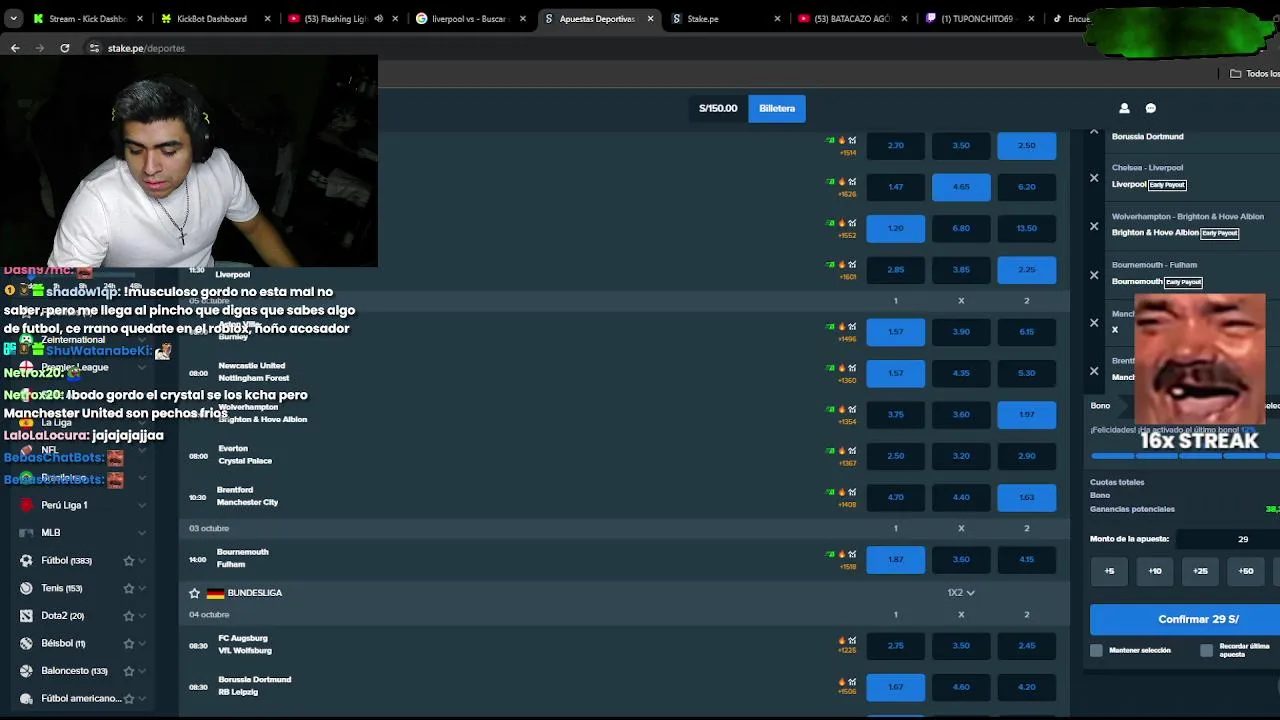Viewport: 1280px width, 720px height.
Task: Toggle Borussia Dortmund win odds 1.67
Action: click(x=895, y=687)
